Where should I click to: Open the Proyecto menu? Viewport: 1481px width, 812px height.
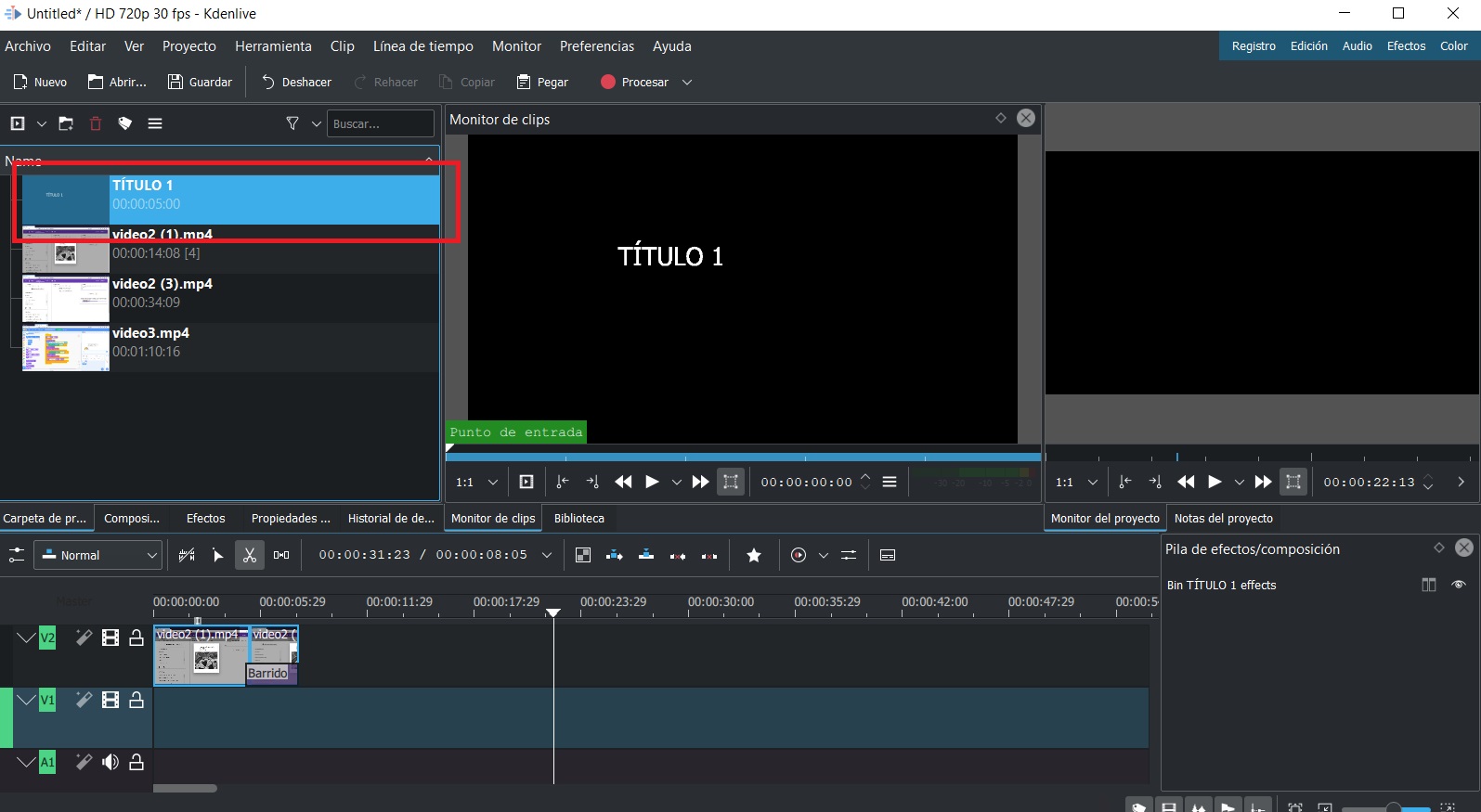click(x=189, y=46)
